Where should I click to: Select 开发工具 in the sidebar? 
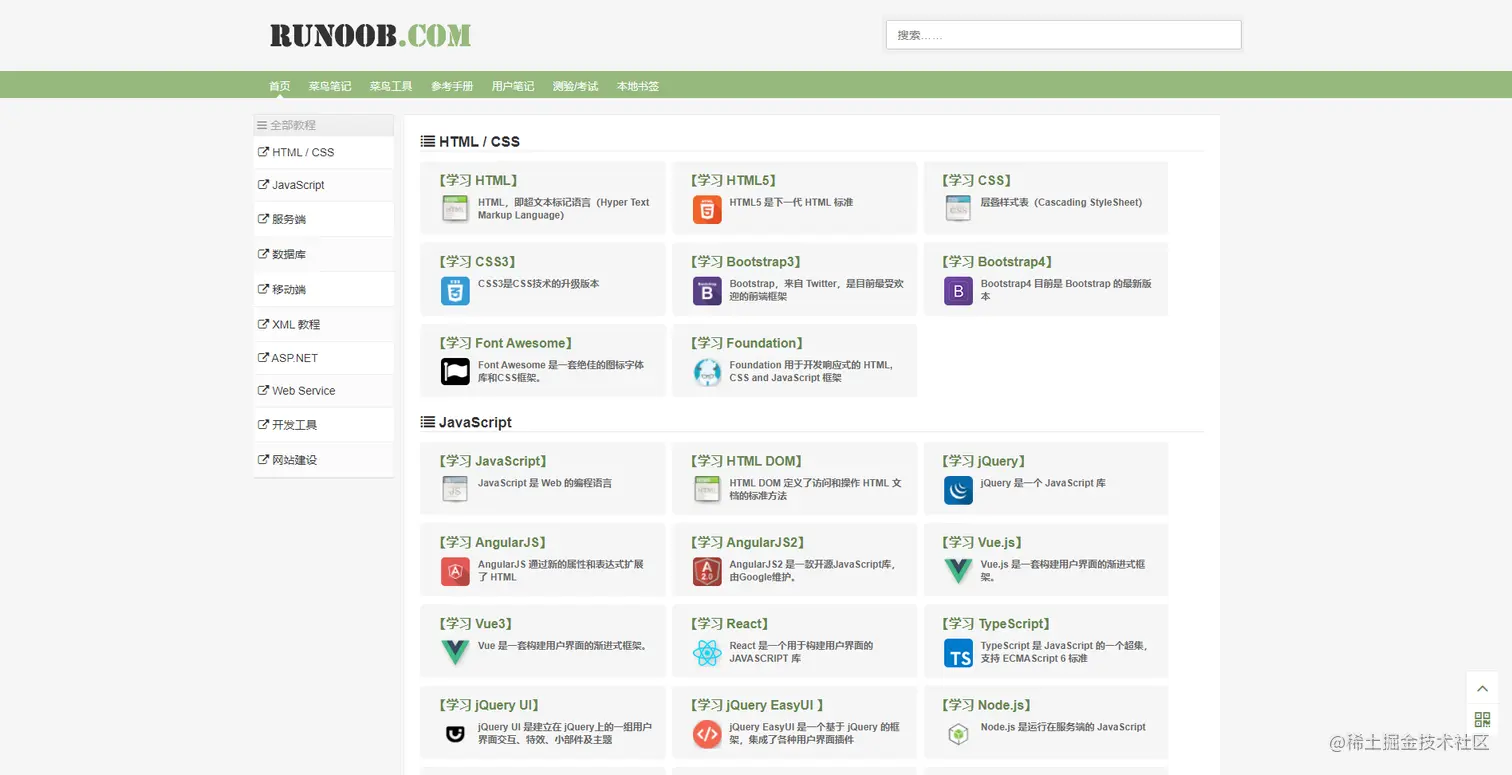point(324,425)
